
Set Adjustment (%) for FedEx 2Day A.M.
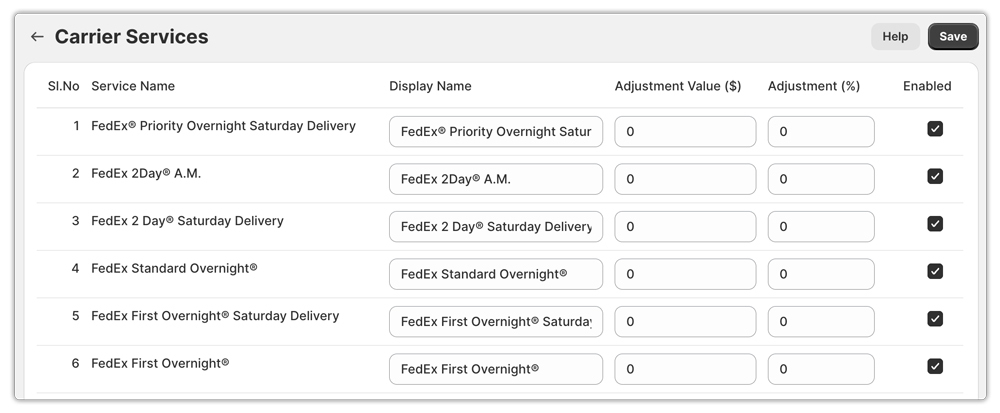(x=821, y=179)
